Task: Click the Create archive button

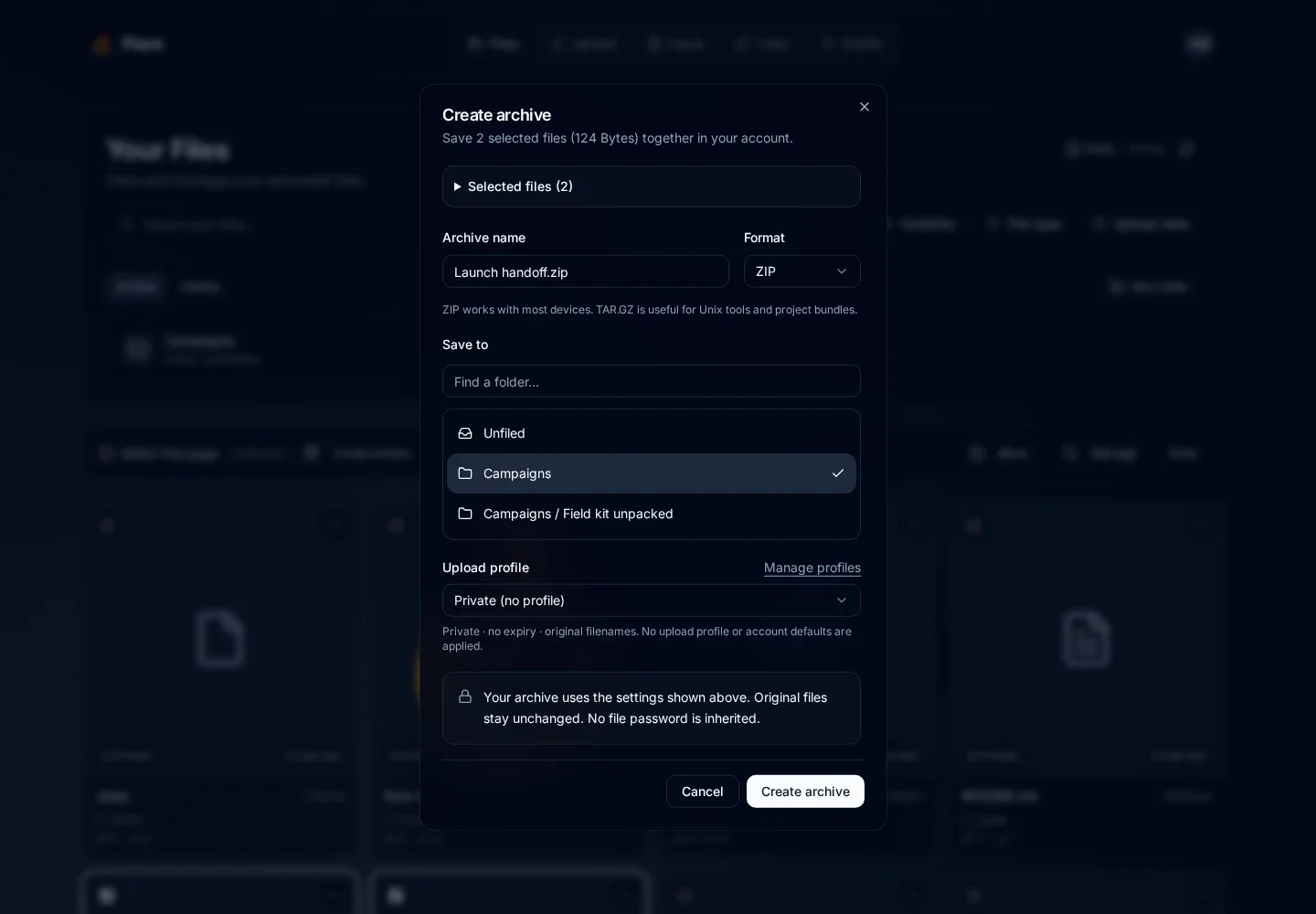Action: pyautogui.click(x=805, y=792)
